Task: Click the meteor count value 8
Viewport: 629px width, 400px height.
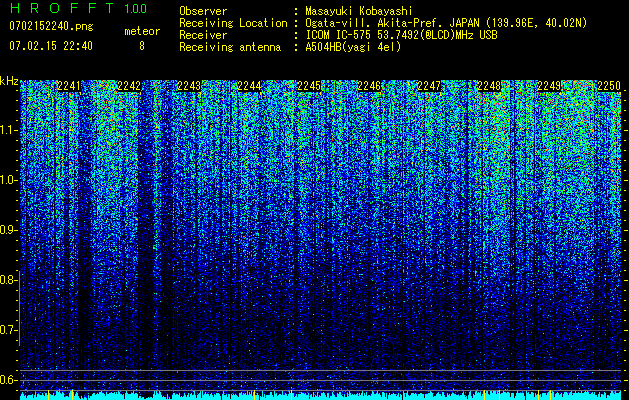Action: [142, 46]
